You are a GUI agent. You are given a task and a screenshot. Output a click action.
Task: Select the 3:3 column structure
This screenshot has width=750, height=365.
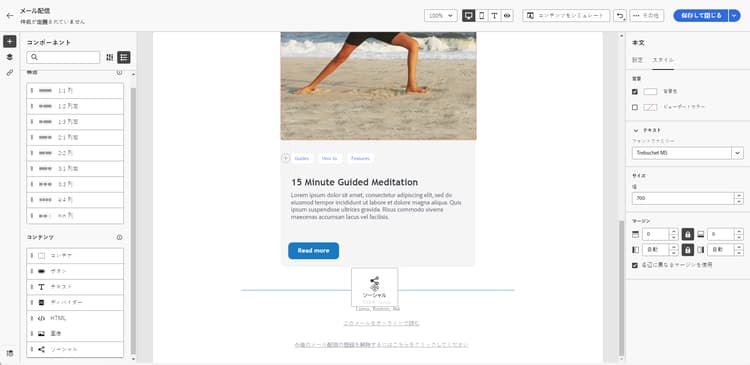(x=75, y=184)
